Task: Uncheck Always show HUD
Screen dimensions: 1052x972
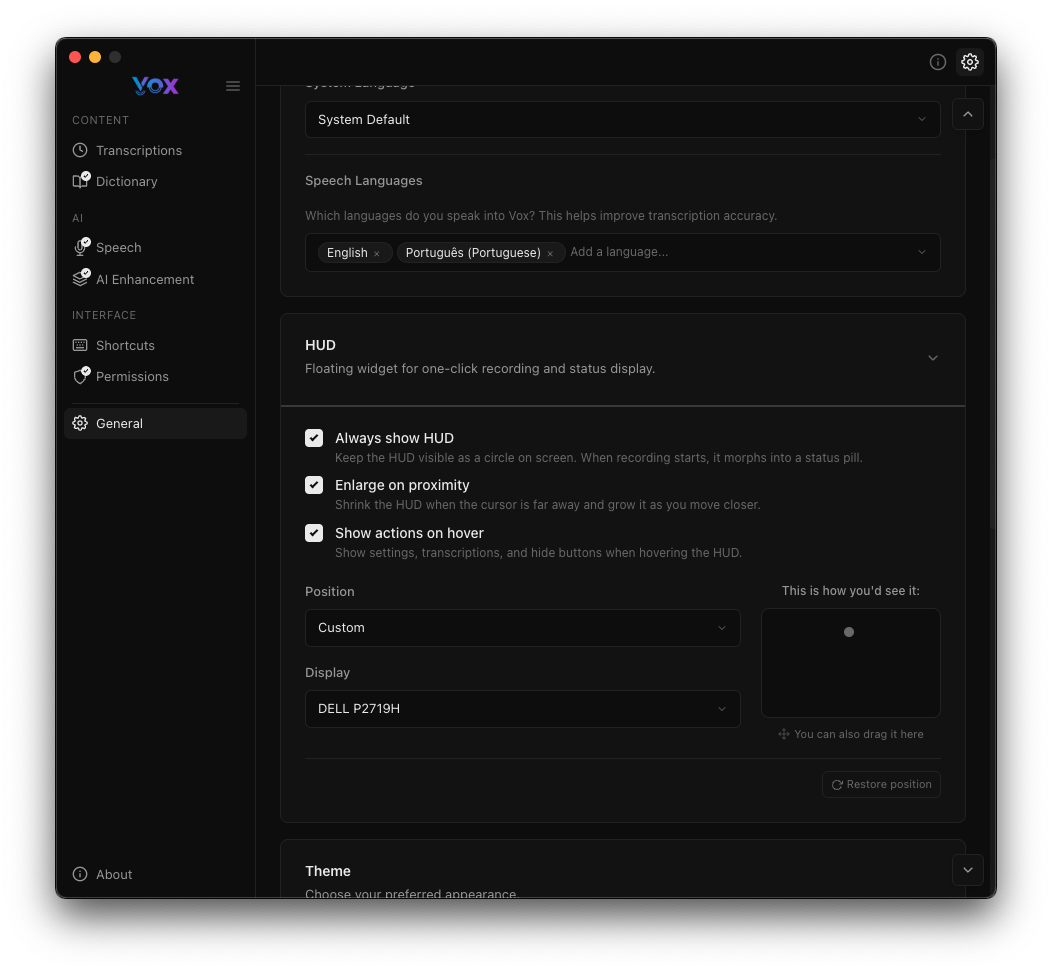Action: pos(314,438)
